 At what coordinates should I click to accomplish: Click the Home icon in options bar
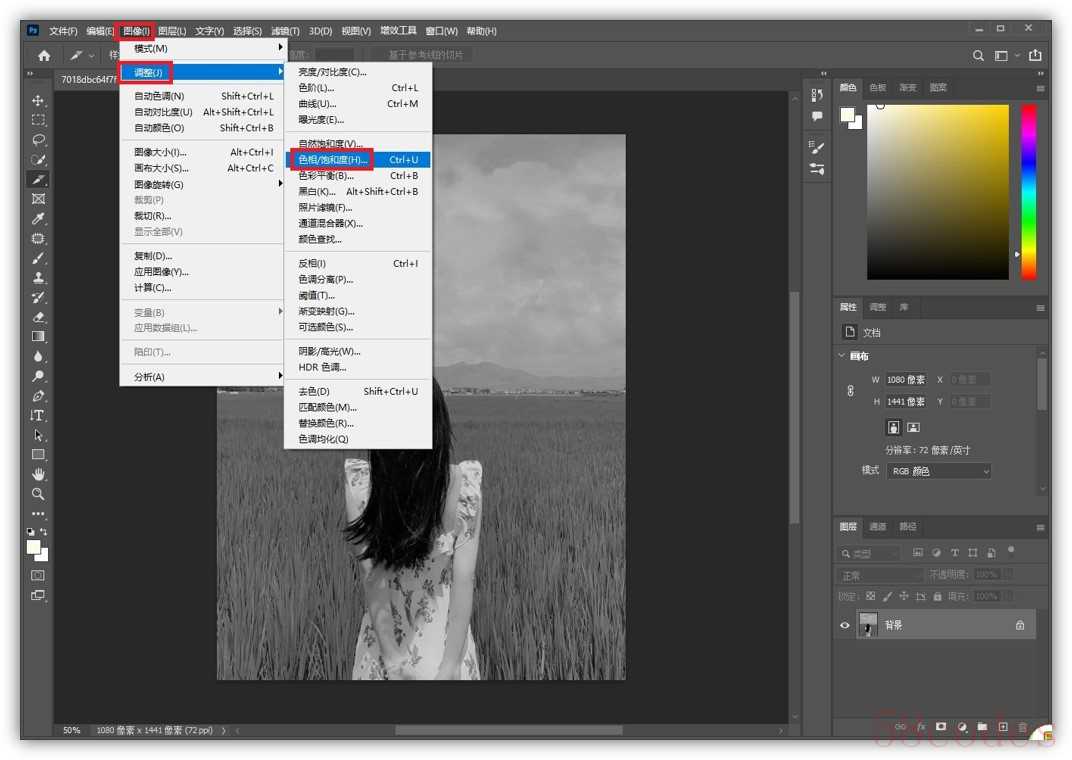[44, 55]
